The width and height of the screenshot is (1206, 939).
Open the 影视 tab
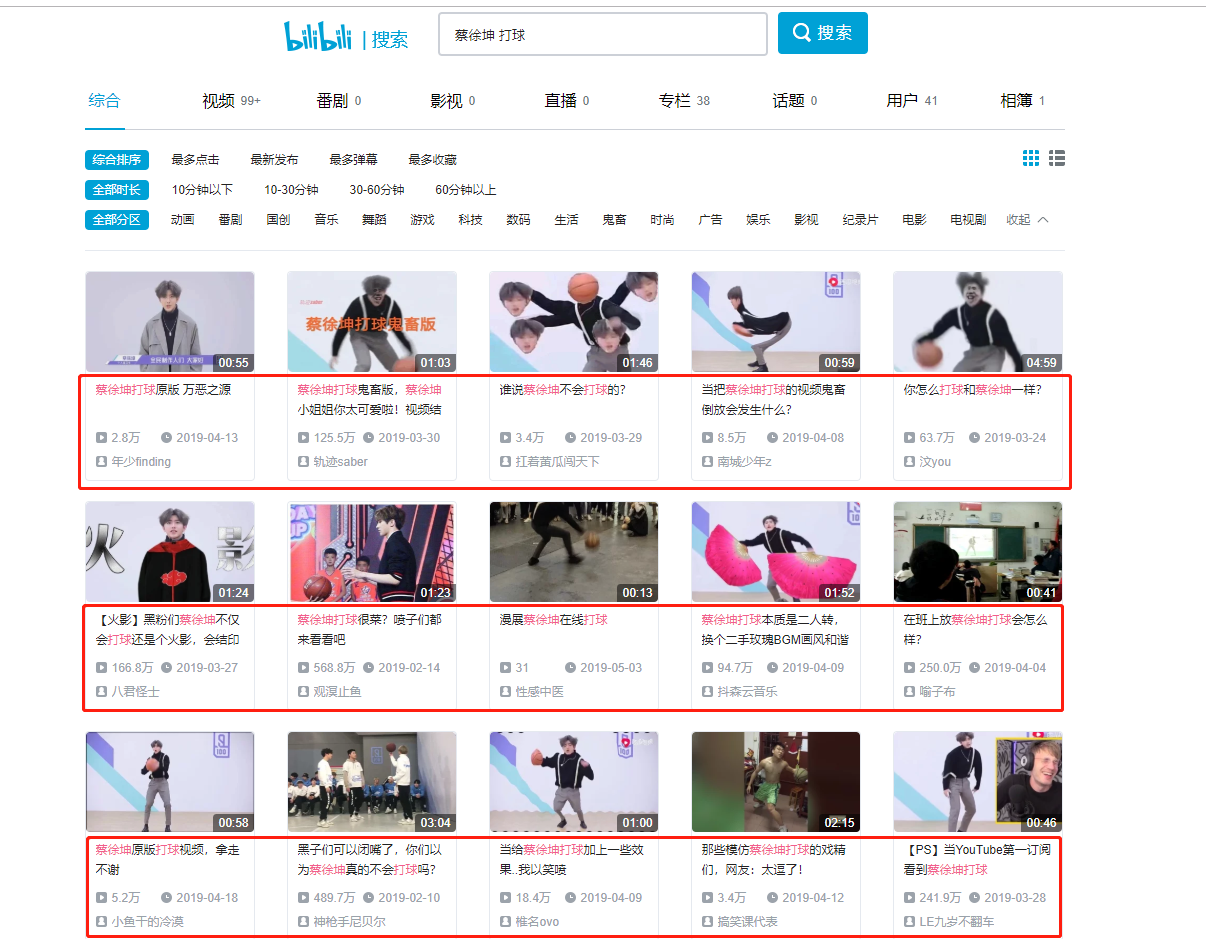453,100
